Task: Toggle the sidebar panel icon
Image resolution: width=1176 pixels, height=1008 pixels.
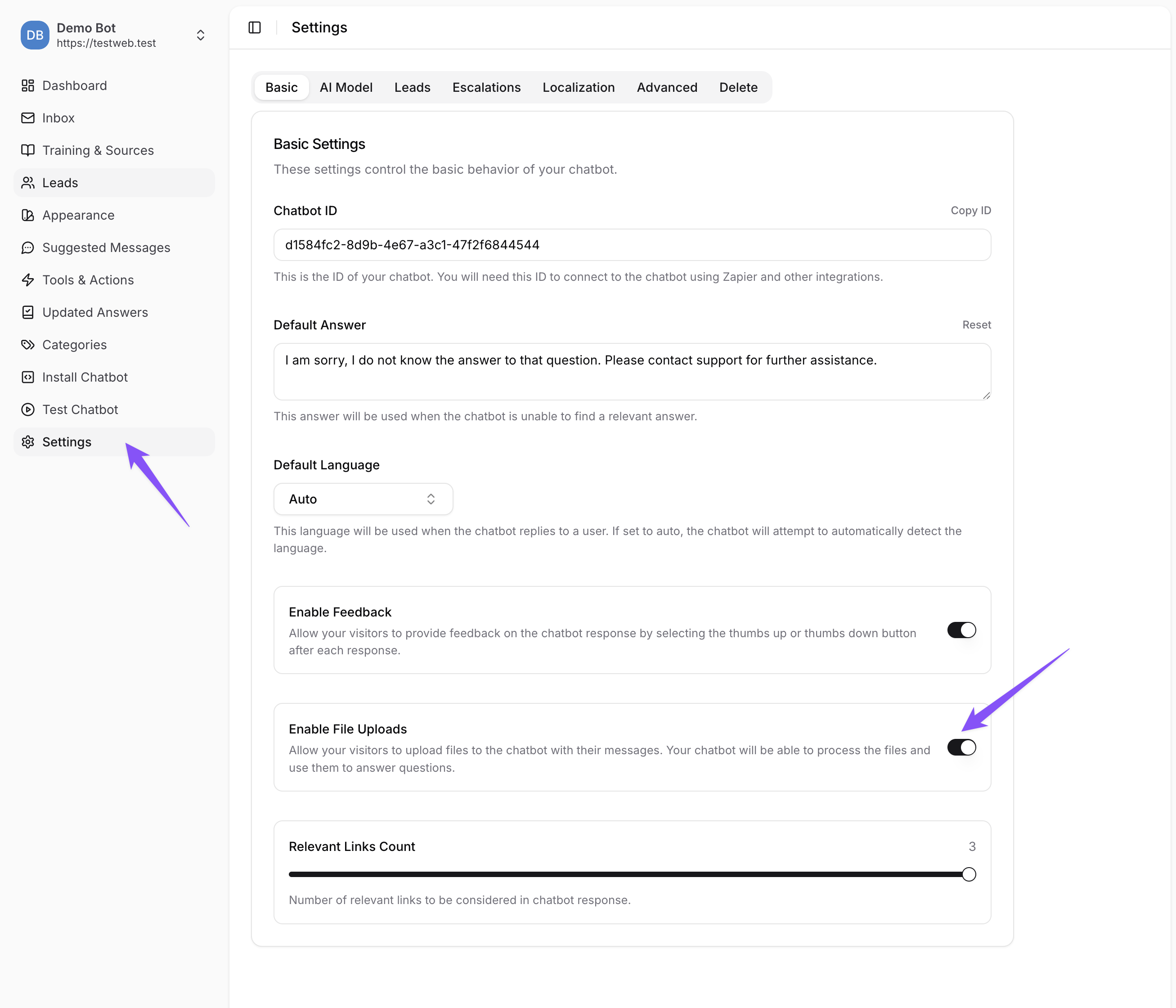Action: click(x=254, y=27)
